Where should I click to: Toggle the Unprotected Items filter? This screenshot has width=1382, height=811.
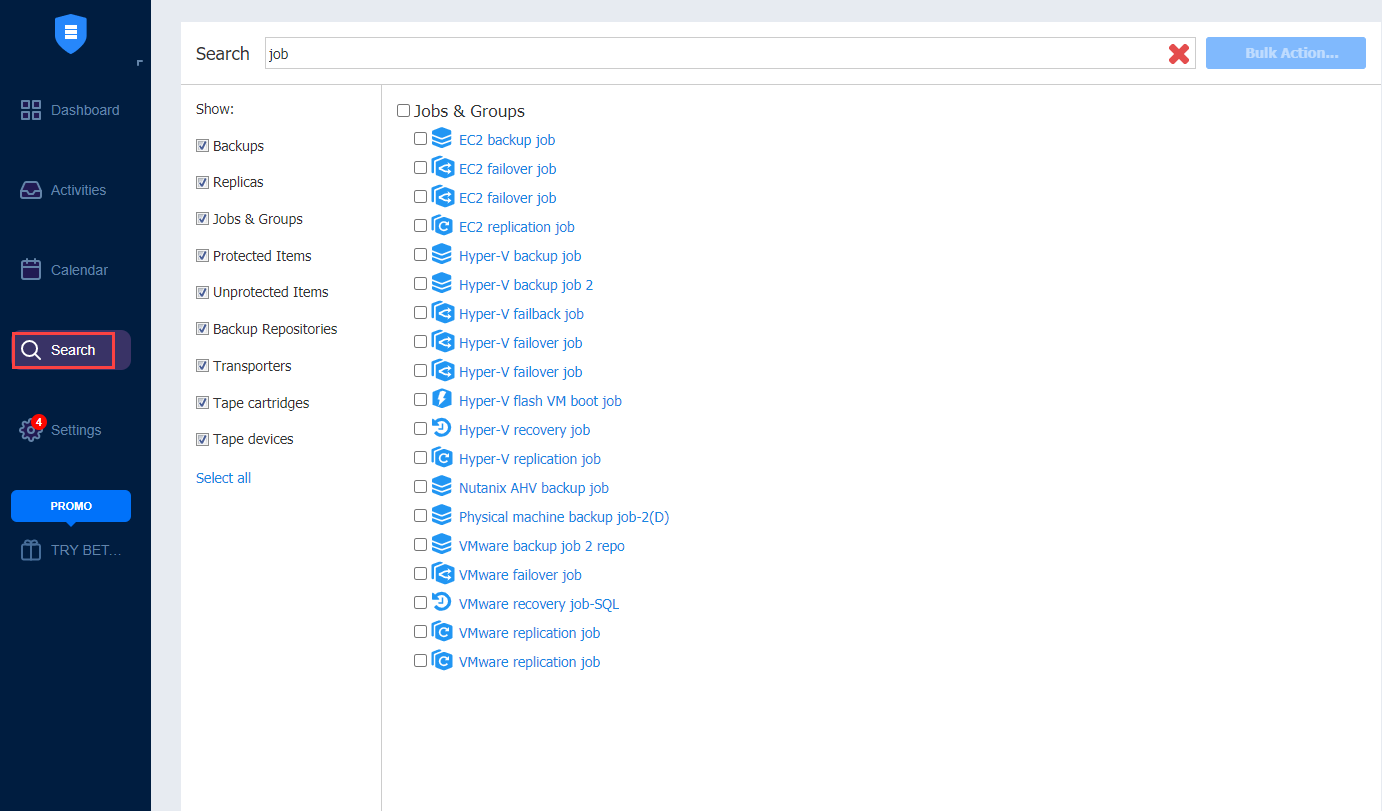pyautogui.click(x=203, y=292)
